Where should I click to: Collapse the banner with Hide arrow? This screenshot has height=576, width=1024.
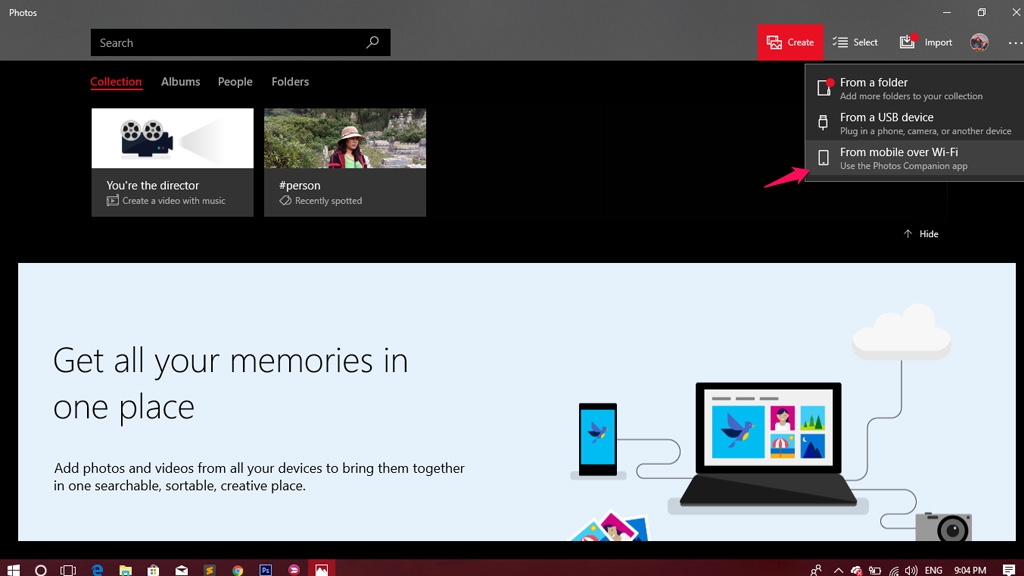921,234
